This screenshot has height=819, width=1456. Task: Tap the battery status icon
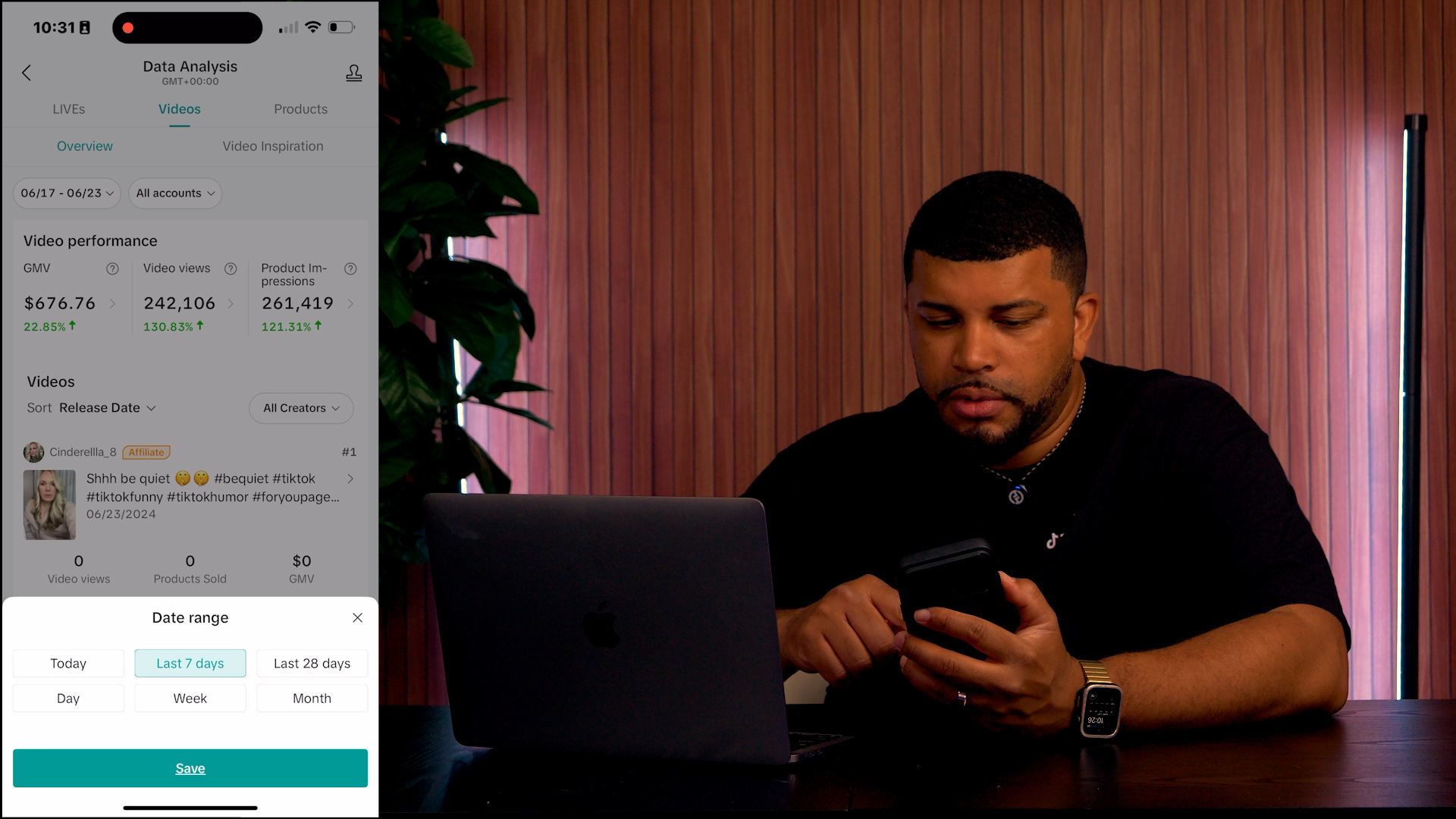pyautogui.click(x=341, y=27)
